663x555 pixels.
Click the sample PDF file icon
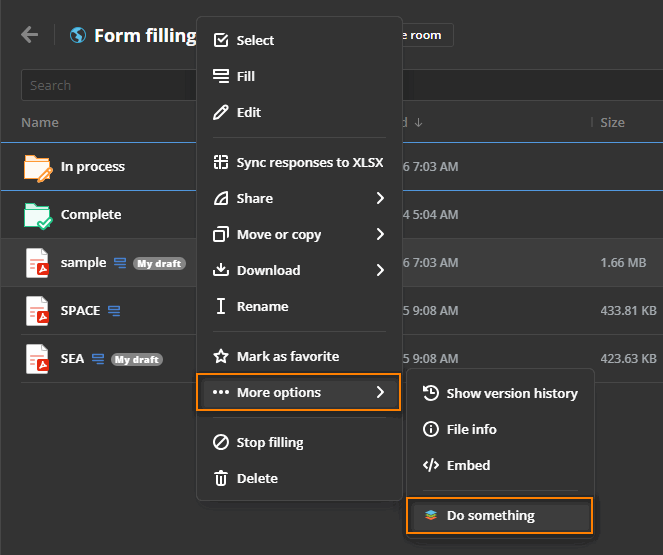click(x=38, y=263)
